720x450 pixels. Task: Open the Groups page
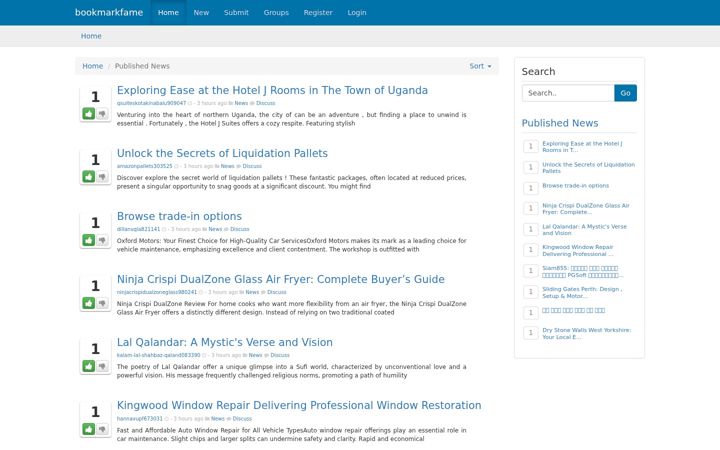(276, 12)
